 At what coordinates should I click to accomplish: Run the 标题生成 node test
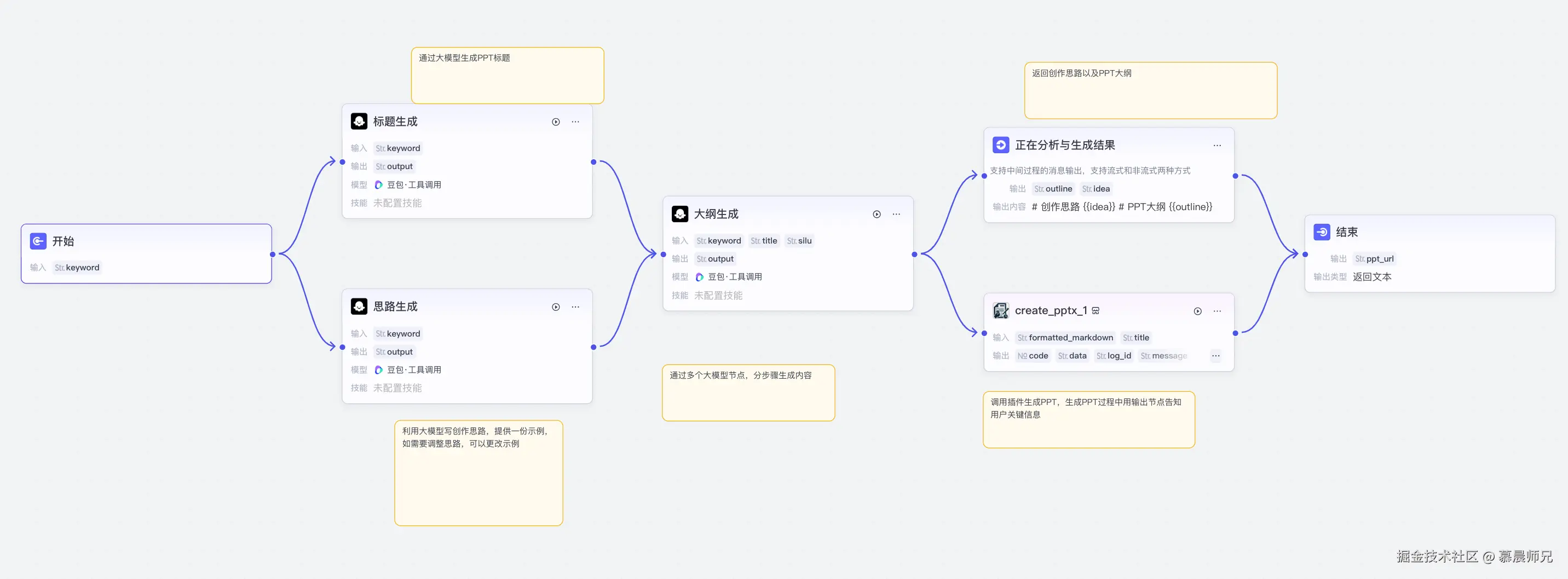556,122
